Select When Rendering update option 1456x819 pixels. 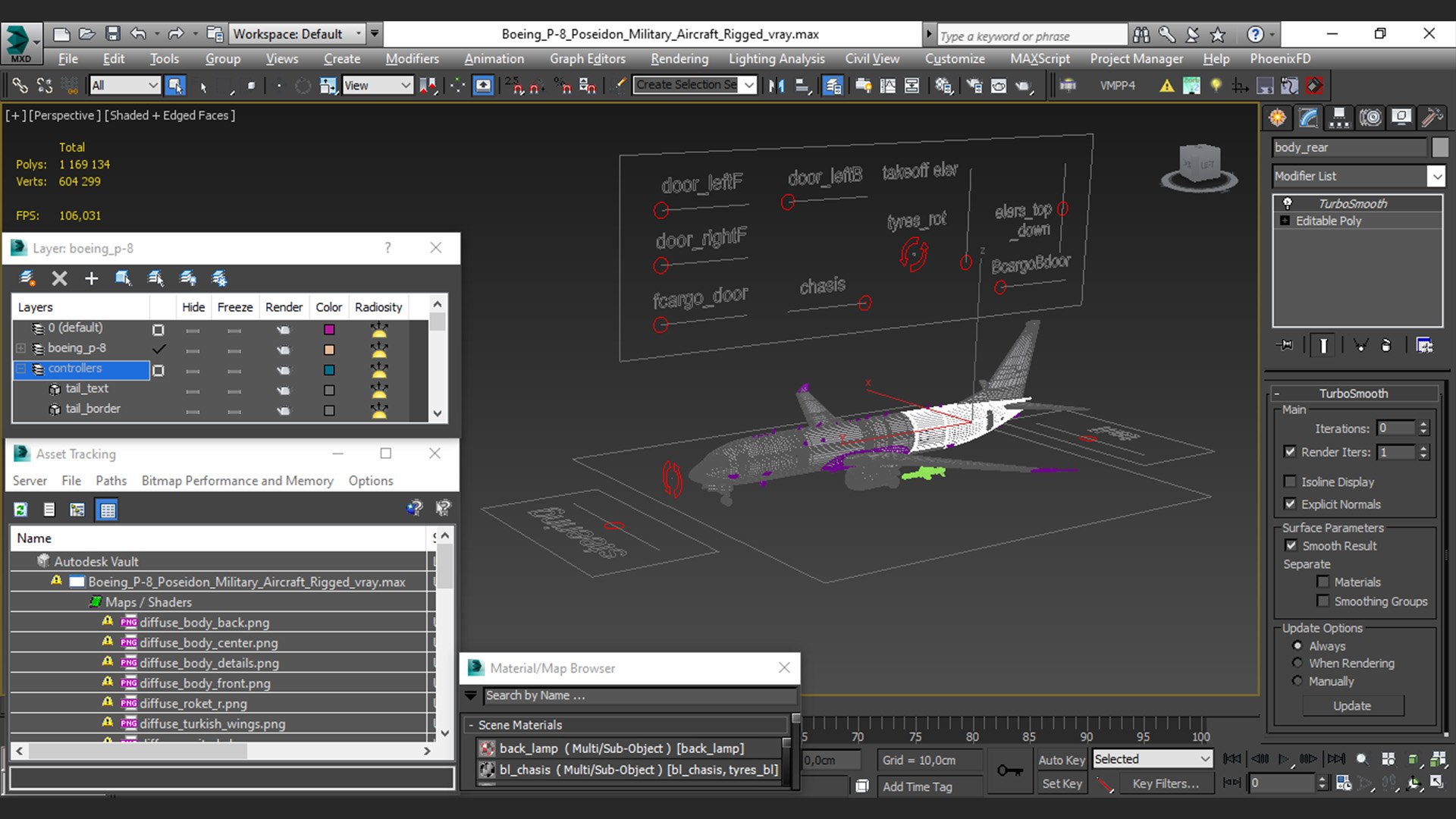pos(1298,663)
